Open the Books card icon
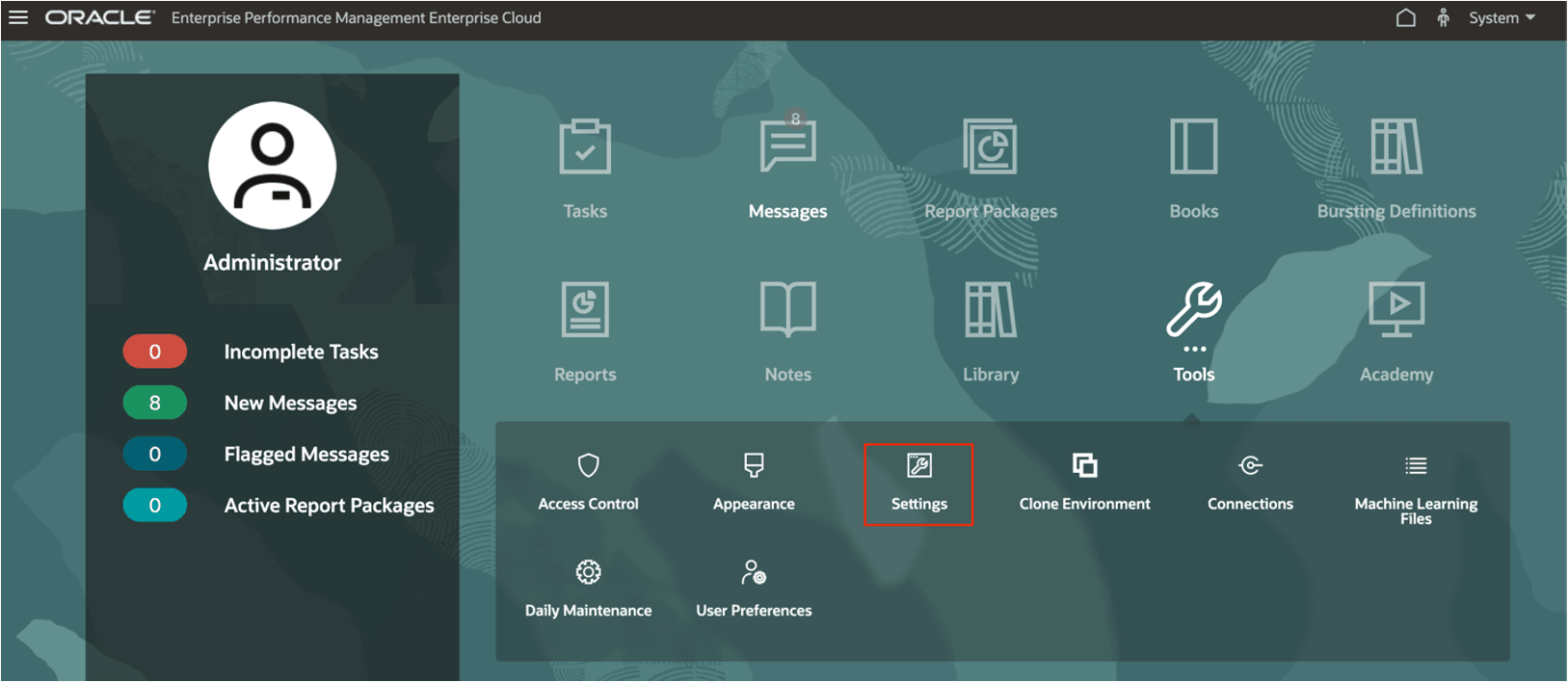1568x682 pixels. click(1194, 146)
